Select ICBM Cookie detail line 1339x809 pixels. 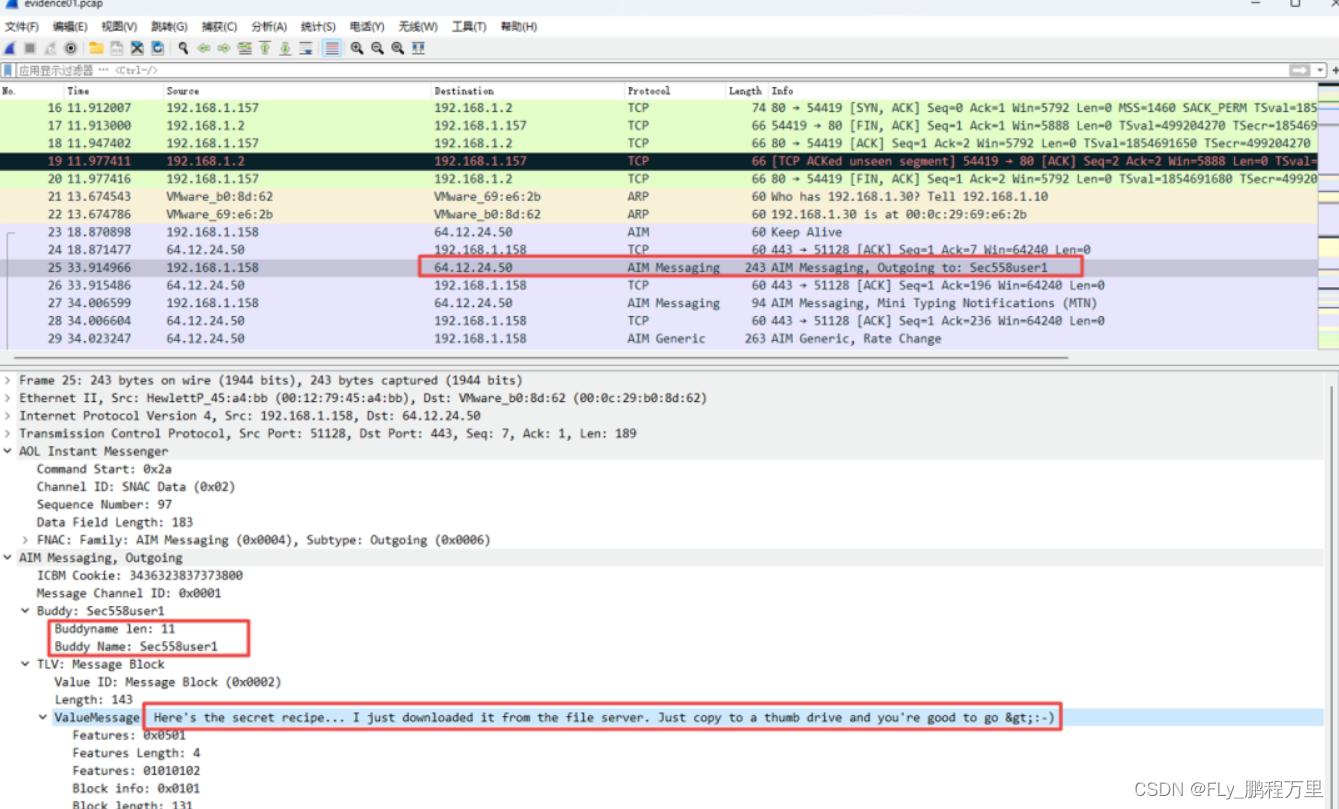click(x=140, y=576)
